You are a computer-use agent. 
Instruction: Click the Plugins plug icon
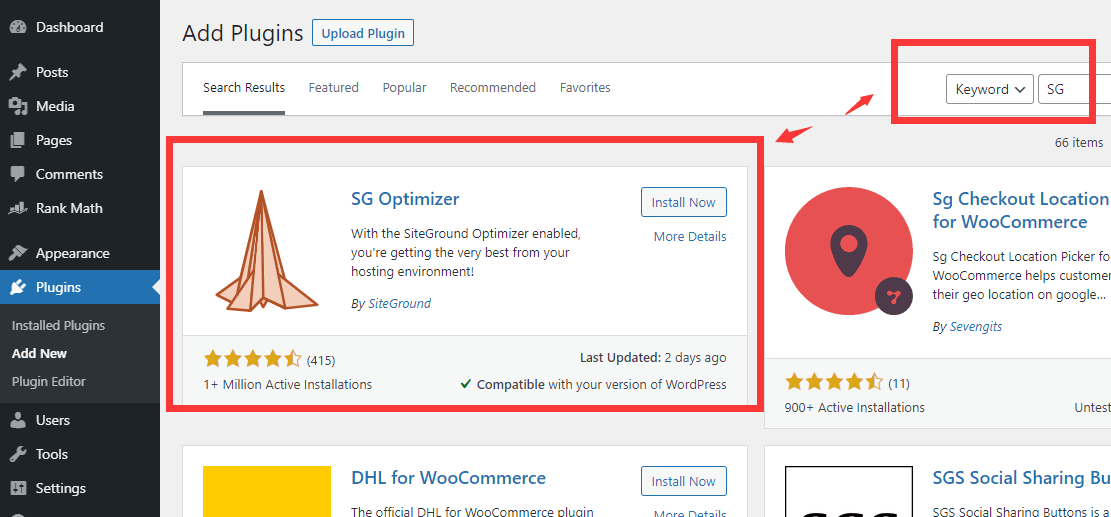(18, 288)
